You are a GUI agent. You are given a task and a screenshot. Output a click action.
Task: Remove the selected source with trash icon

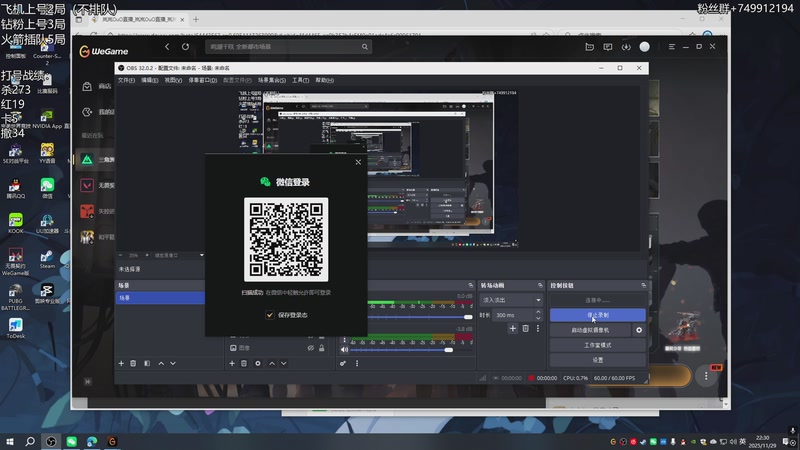pyautogui.click(x=244, y=363)
